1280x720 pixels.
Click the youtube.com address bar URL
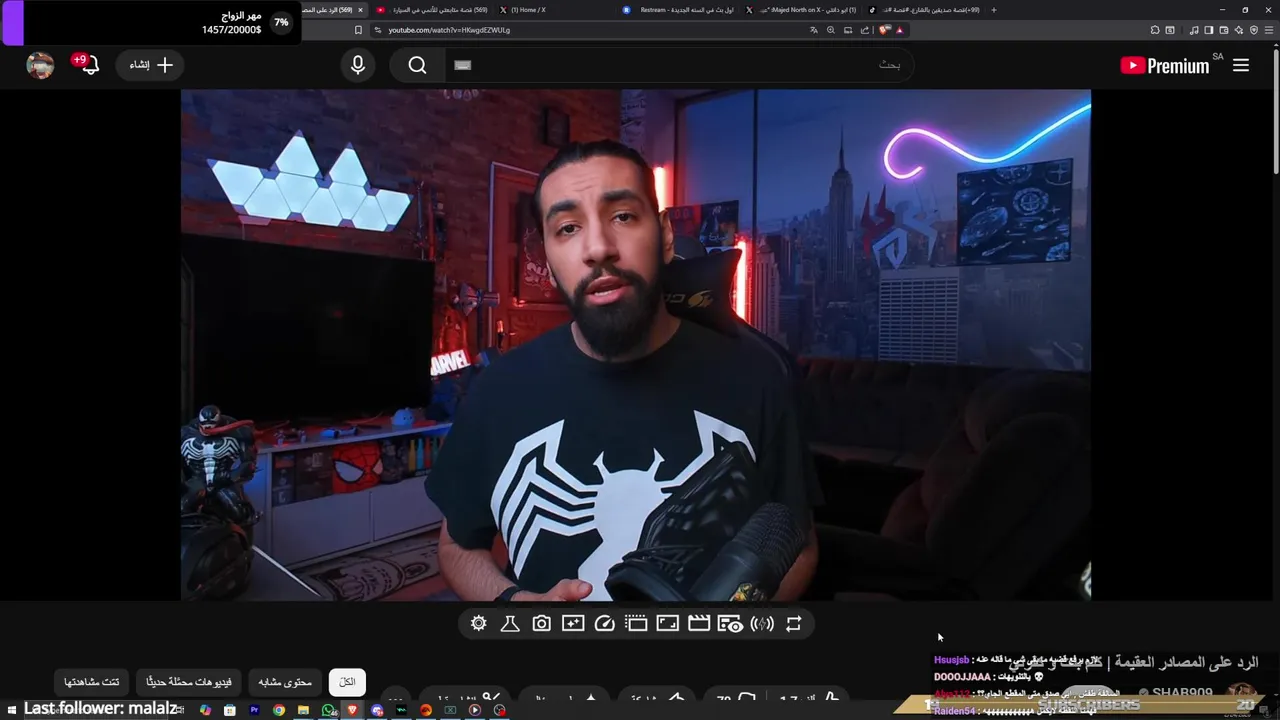coord(449,30)
